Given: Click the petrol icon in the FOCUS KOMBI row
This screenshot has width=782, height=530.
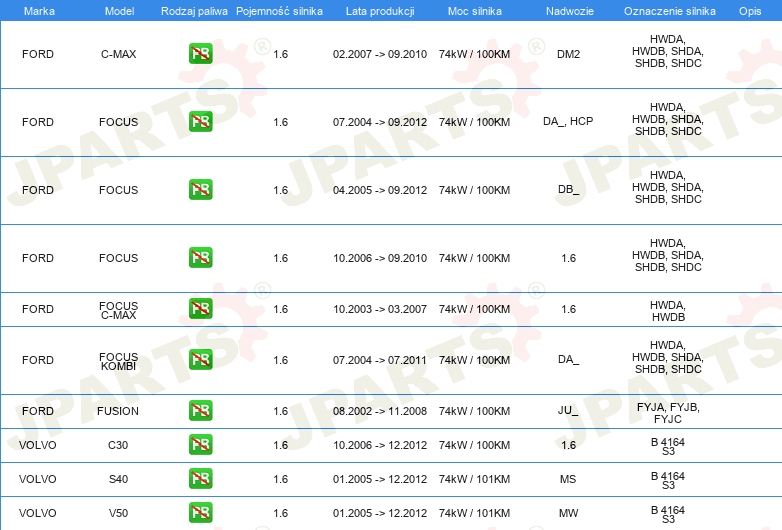Looking at the screenshot, I should pyautogui.click(x=200, y=359).
